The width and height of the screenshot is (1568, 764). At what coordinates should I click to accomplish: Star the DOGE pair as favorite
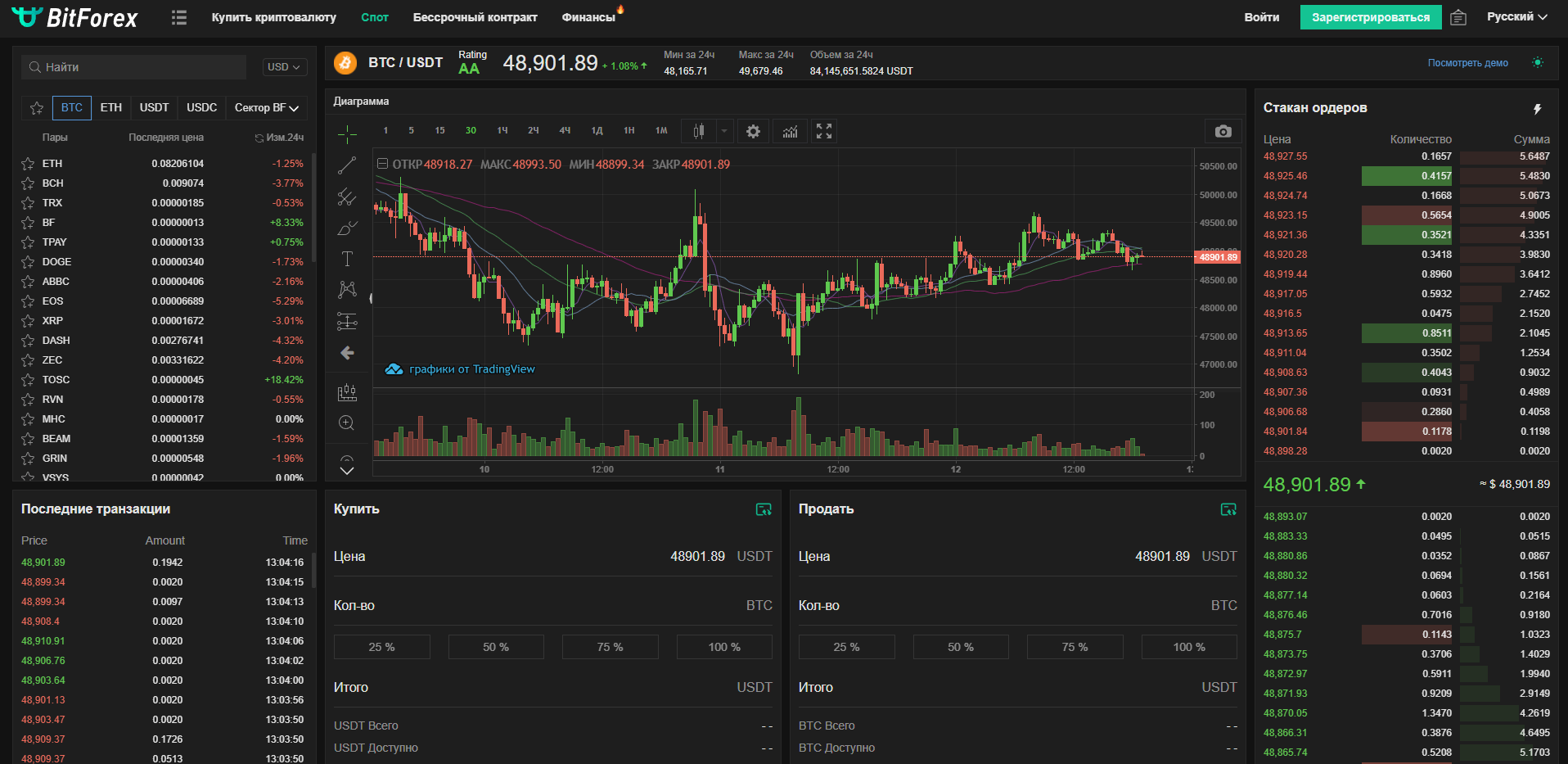click(x=28, y=262)
